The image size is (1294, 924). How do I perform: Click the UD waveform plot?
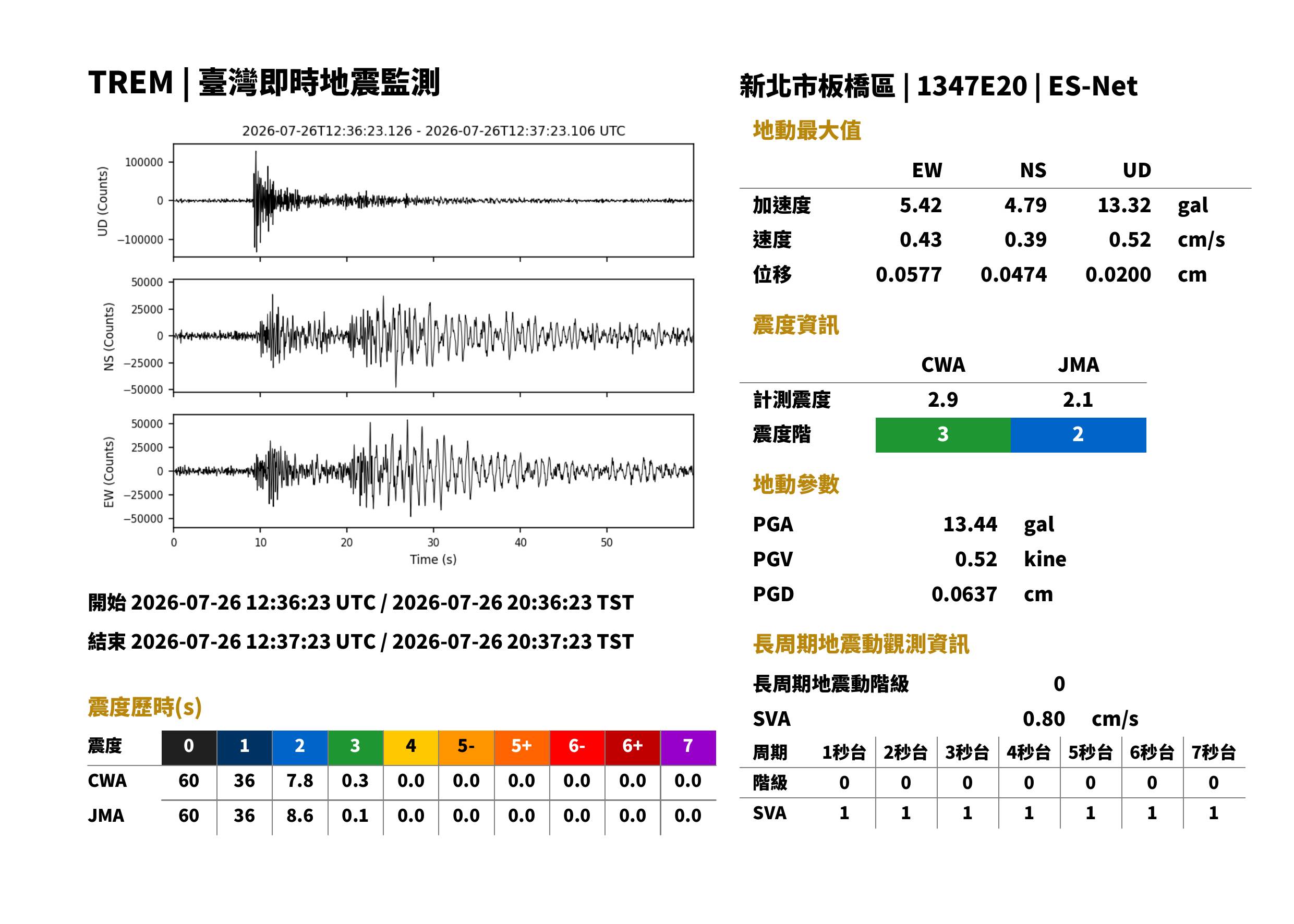click(x=433, y=200)
